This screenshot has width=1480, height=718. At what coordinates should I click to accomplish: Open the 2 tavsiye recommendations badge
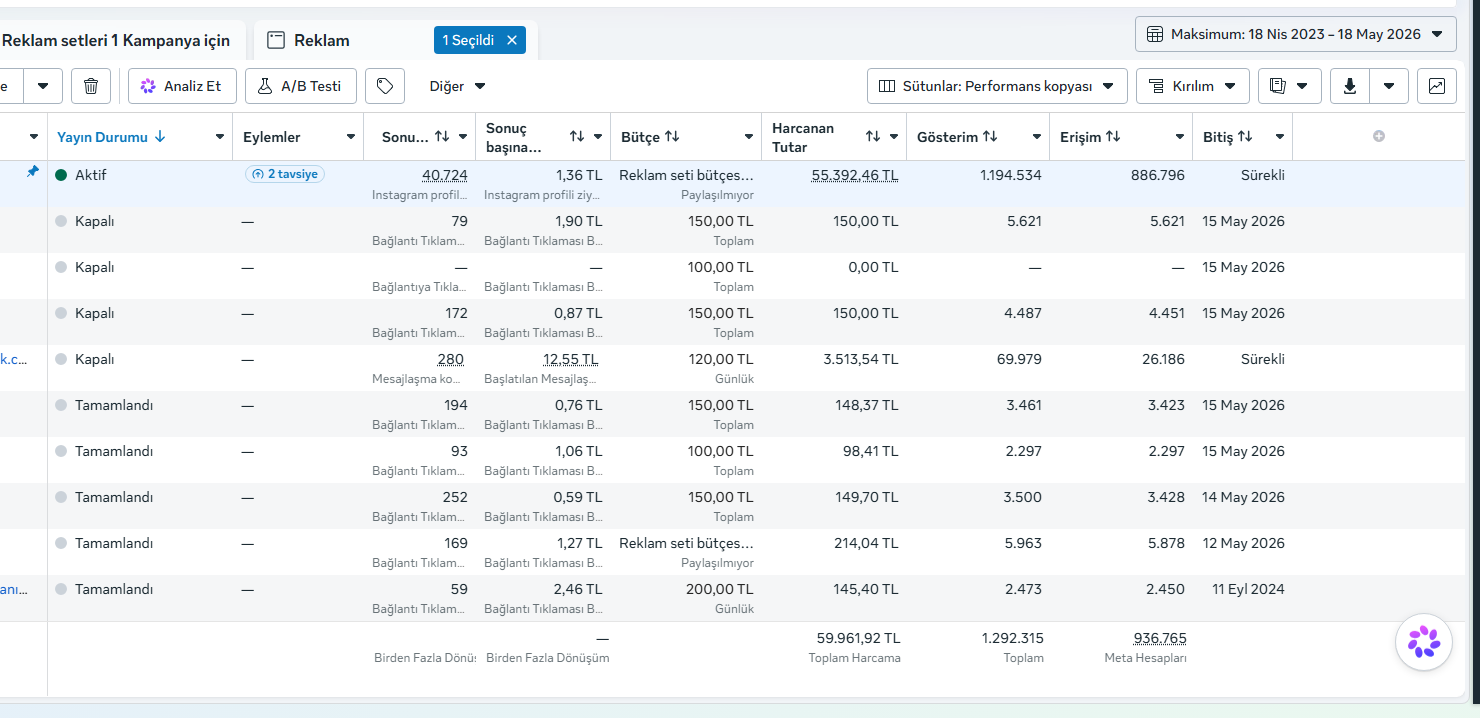coord(285,174)
